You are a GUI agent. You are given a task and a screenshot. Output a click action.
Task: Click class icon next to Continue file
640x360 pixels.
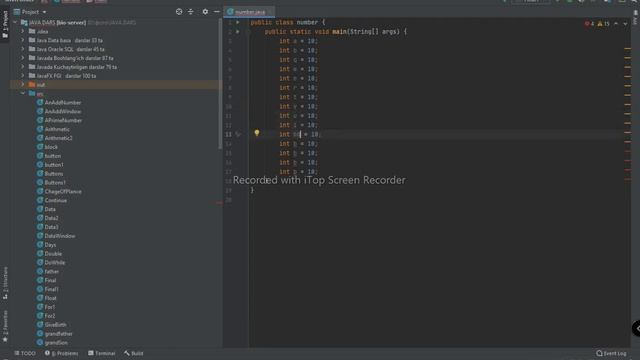40,200
